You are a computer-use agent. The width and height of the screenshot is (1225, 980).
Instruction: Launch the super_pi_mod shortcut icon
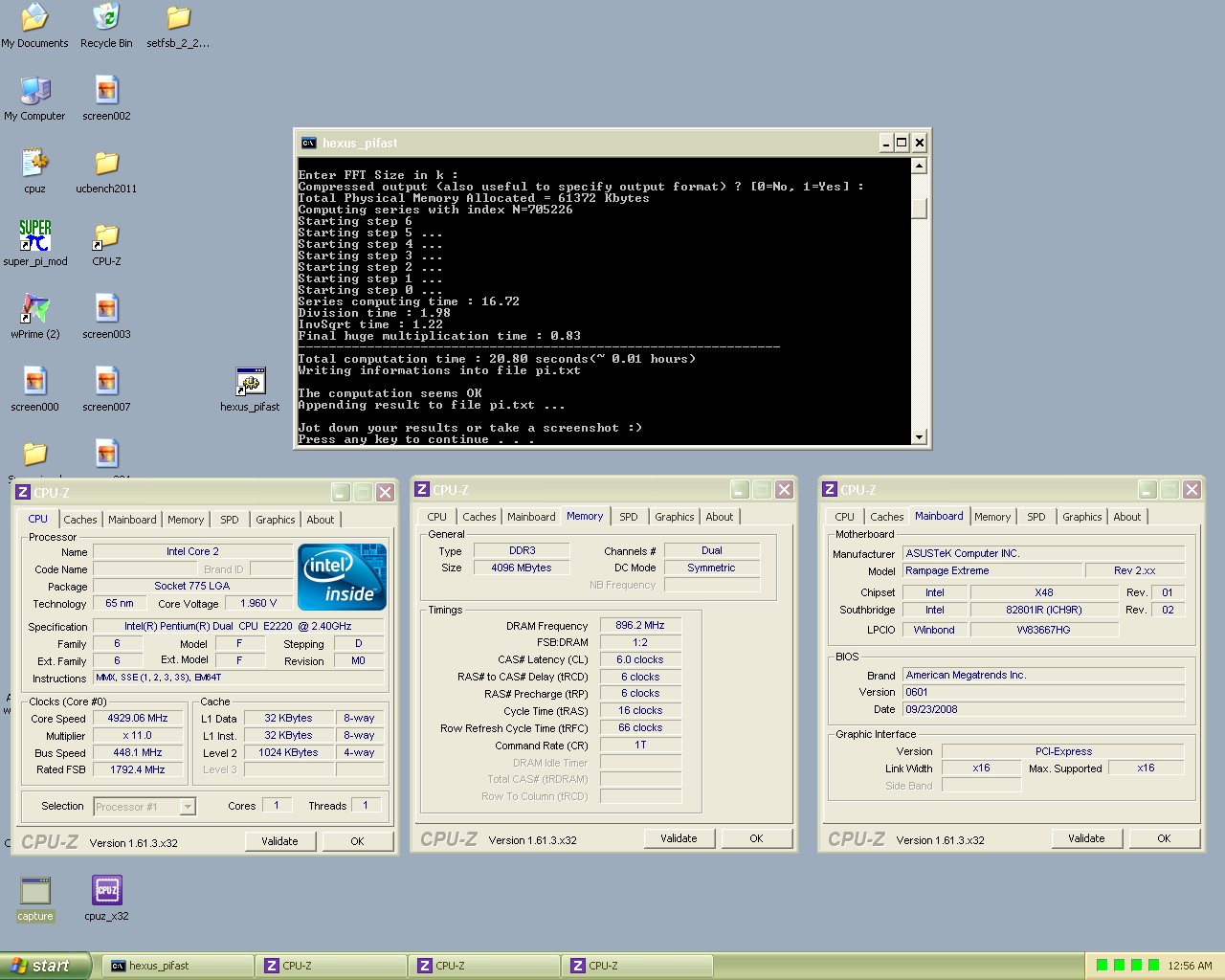click(x=35, y=236)
